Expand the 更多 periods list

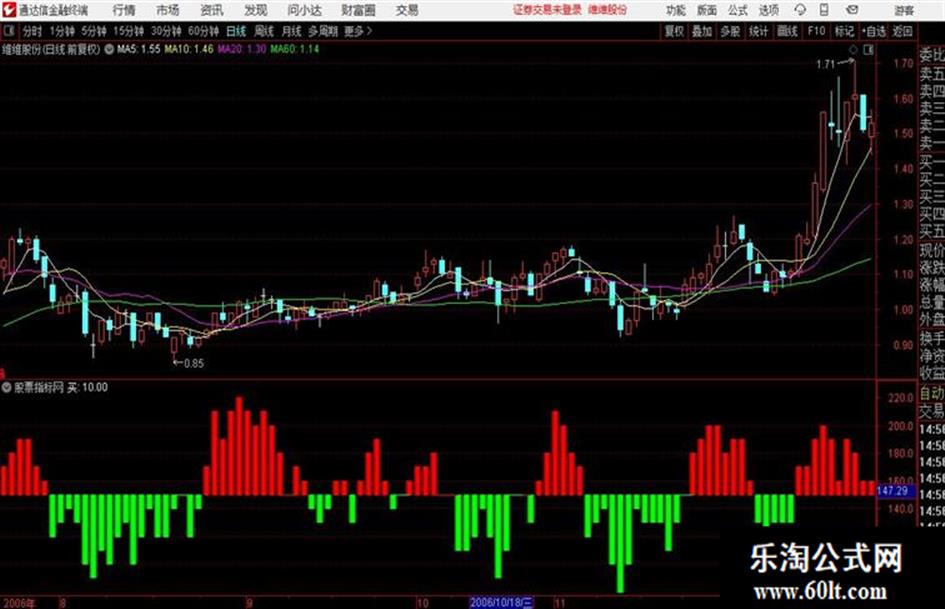tap(358, 31)
